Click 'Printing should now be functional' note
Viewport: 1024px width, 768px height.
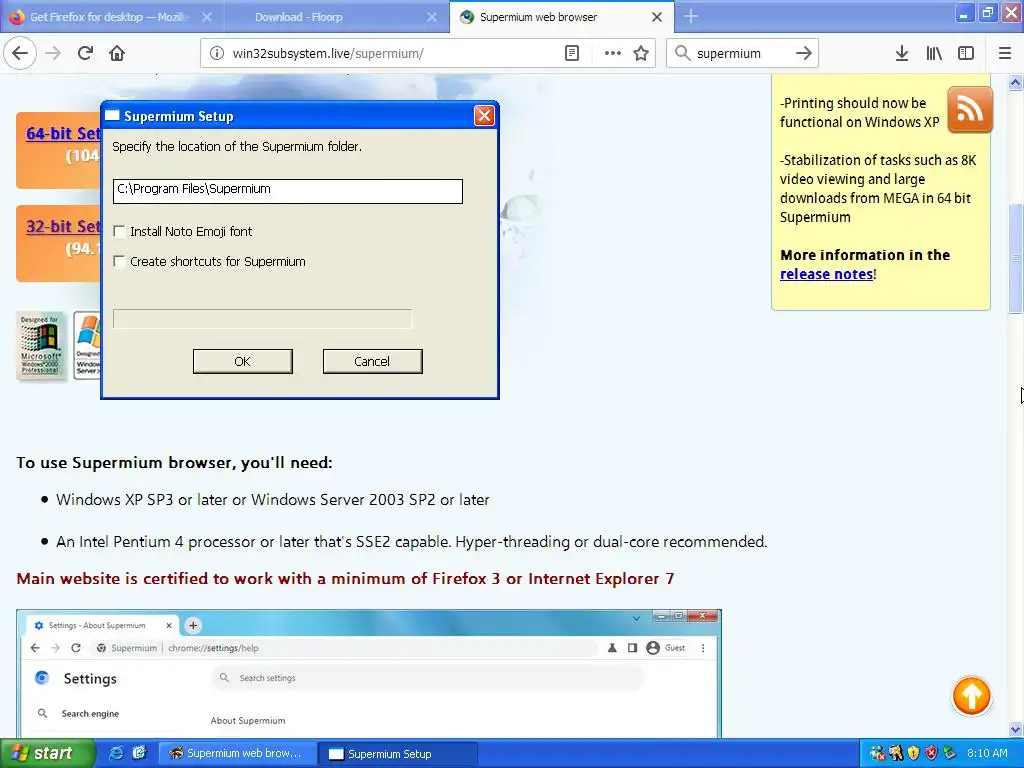[x=859, y=112]
